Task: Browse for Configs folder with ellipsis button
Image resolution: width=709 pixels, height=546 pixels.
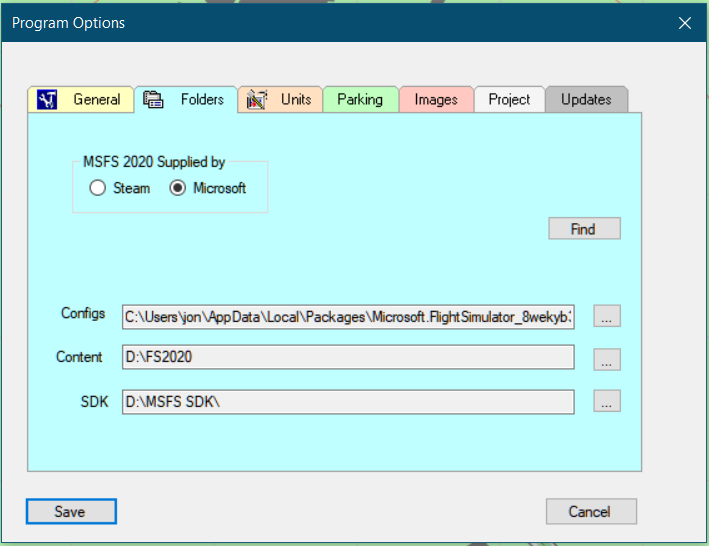Action: 607,316
